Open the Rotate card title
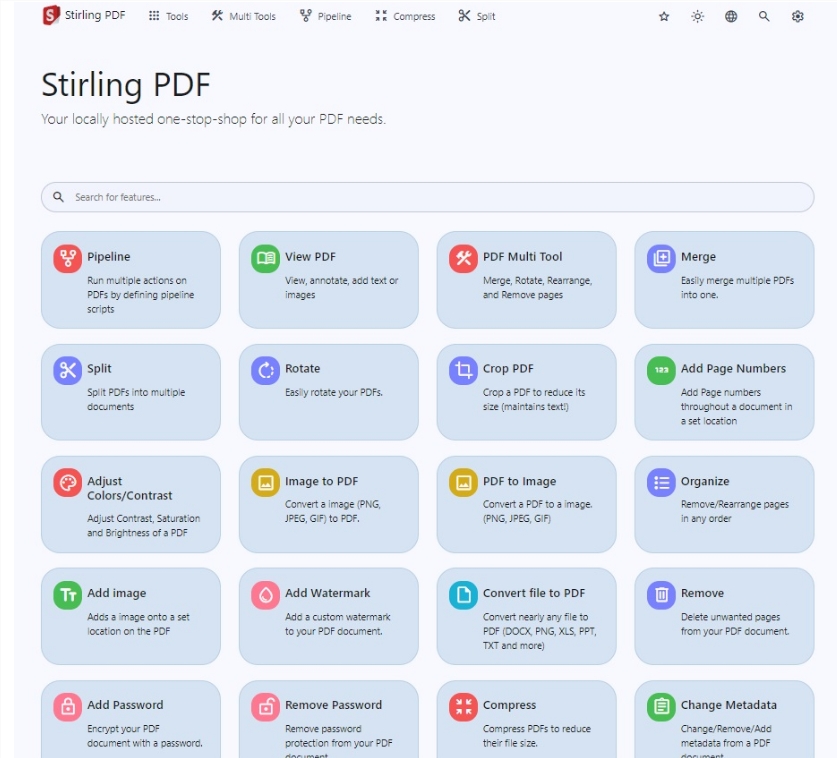The width and height of the screenshot is (837, 758). click(303, 368)
